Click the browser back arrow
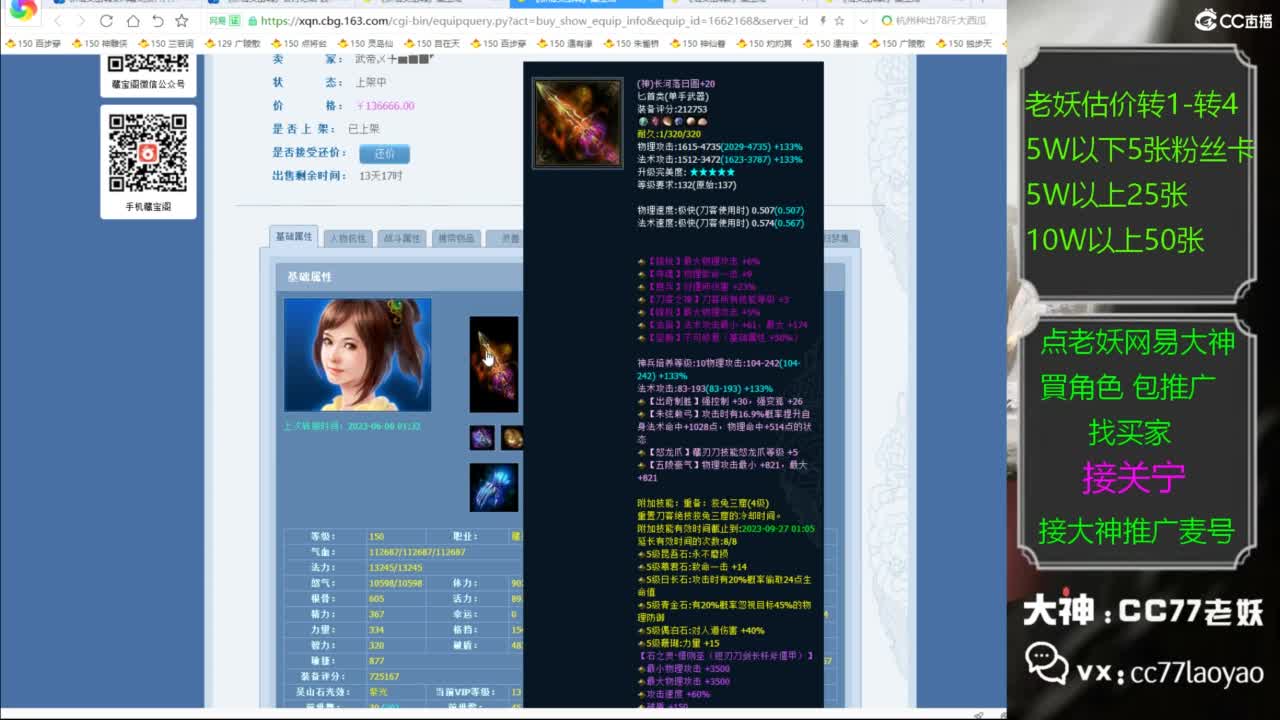 [x=58, y=21]
